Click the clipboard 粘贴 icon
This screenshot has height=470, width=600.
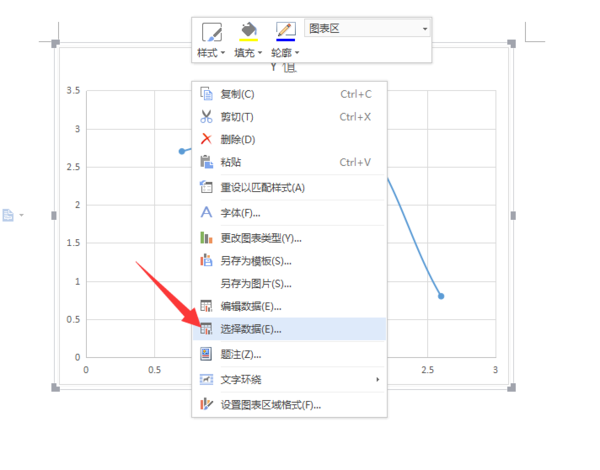[207, 162]
